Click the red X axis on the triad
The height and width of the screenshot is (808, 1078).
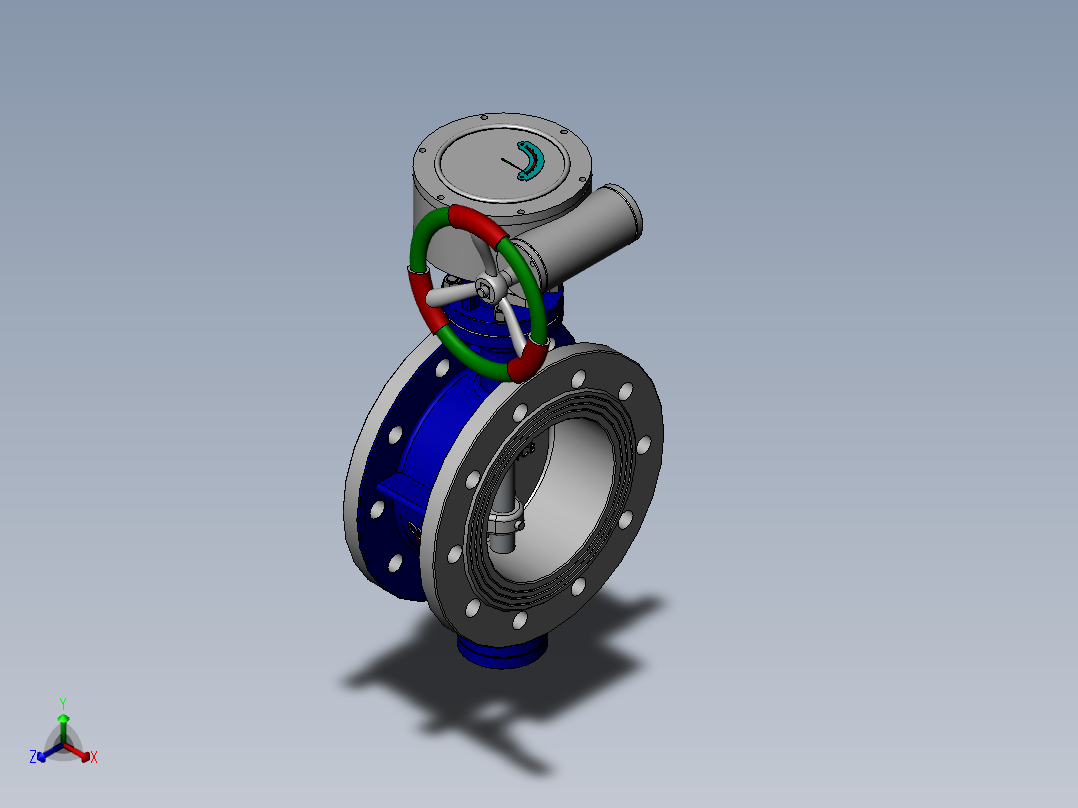pos(78,752)
